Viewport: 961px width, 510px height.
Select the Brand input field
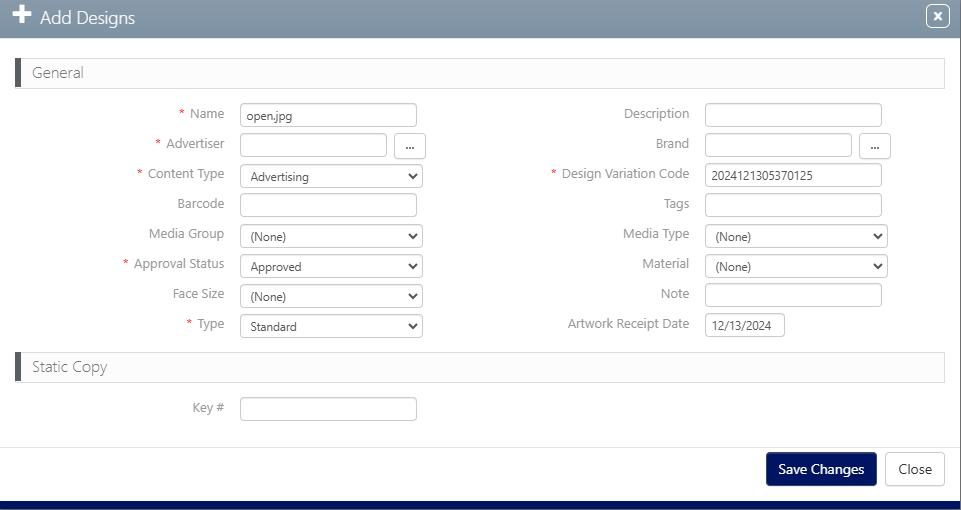pyautogui.click(x=778, y=146)
